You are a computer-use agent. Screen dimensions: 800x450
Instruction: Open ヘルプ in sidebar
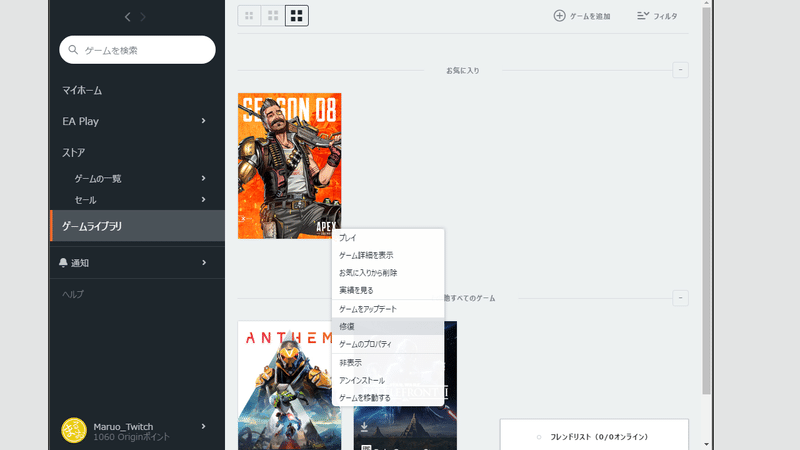coord(73,294)
